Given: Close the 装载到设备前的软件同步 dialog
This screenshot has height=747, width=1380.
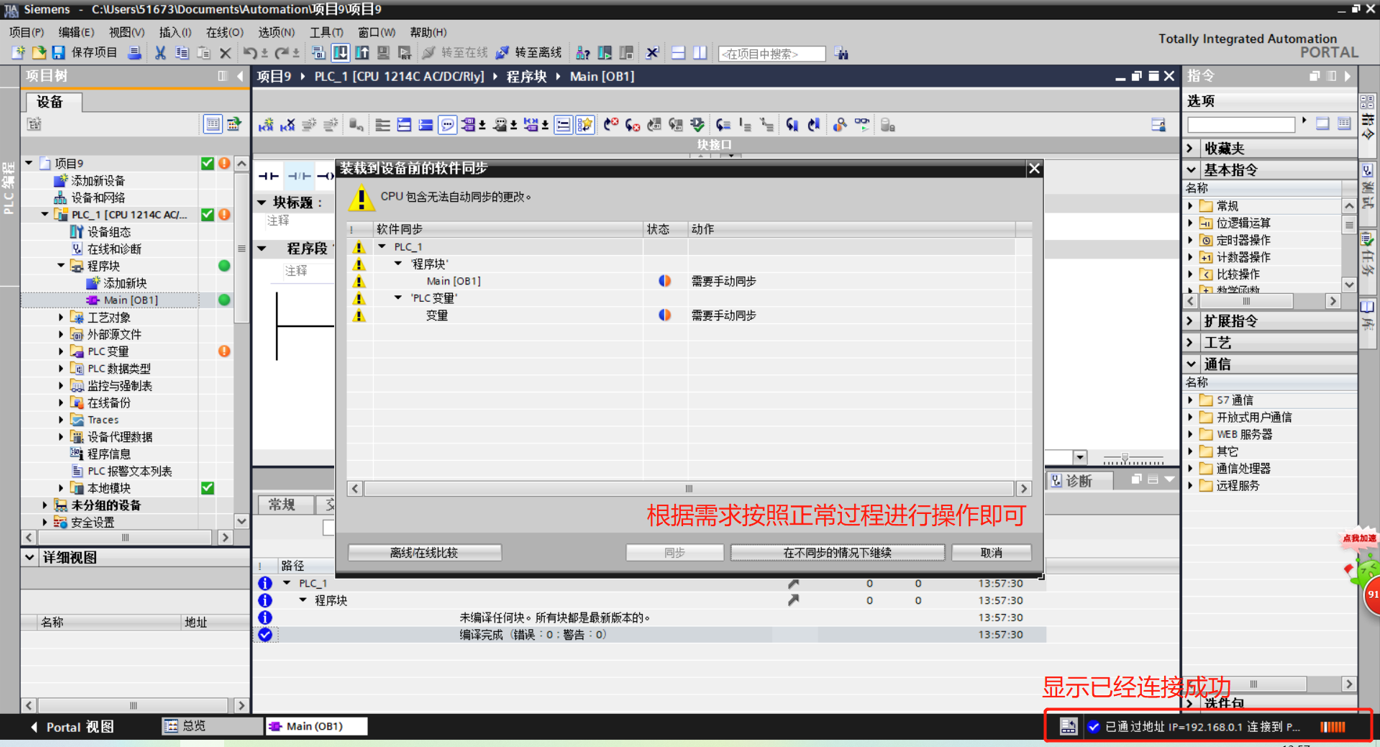Looking at the screenshot, I should tap(1034, 169).
